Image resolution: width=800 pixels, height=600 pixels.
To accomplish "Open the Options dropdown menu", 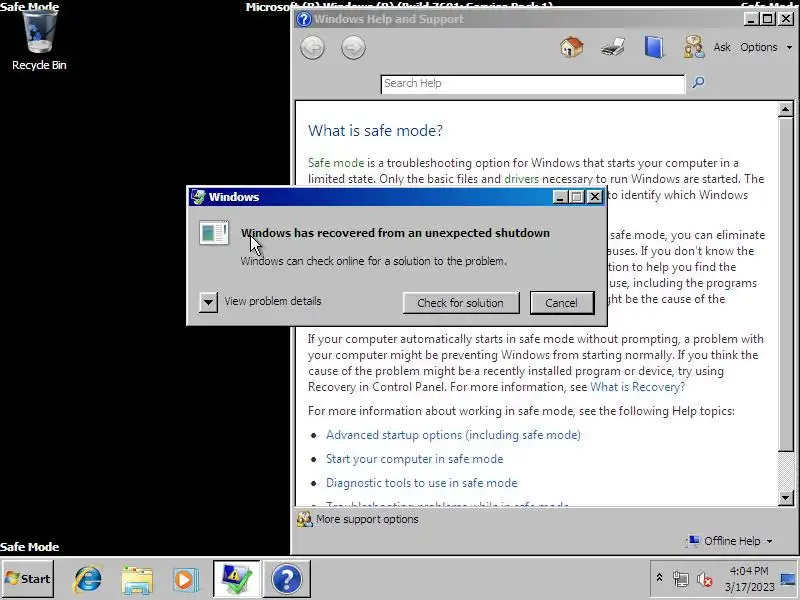I will (x=766, y=47).
